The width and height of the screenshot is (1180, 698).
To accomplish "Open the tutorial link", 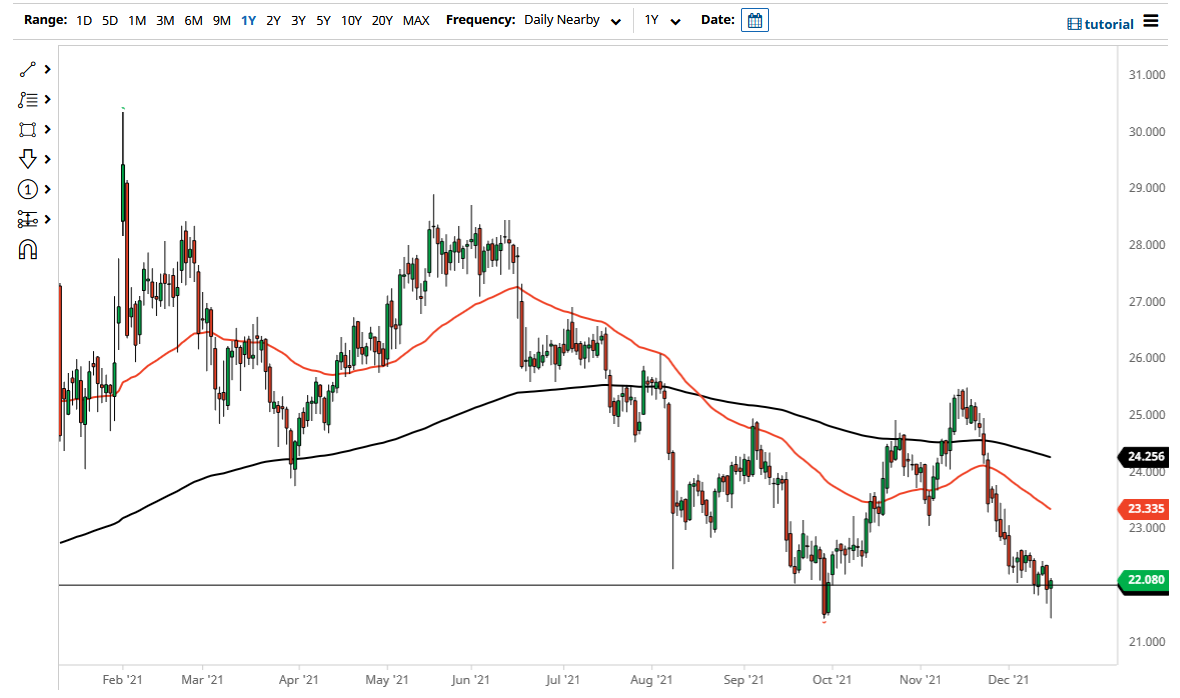I will 1109,24.
